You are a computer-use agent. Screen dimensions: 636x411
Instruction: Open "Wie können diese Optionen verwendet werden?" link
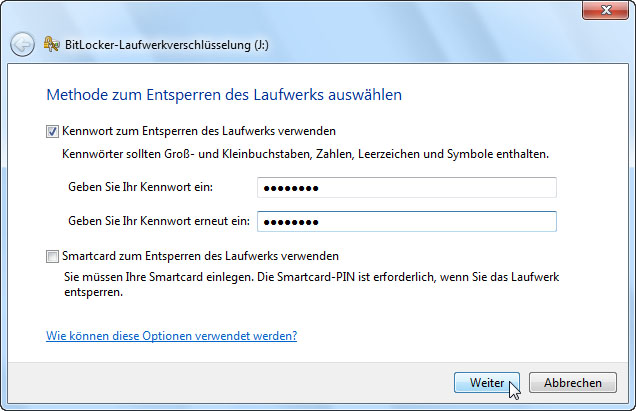pos(171,336)
